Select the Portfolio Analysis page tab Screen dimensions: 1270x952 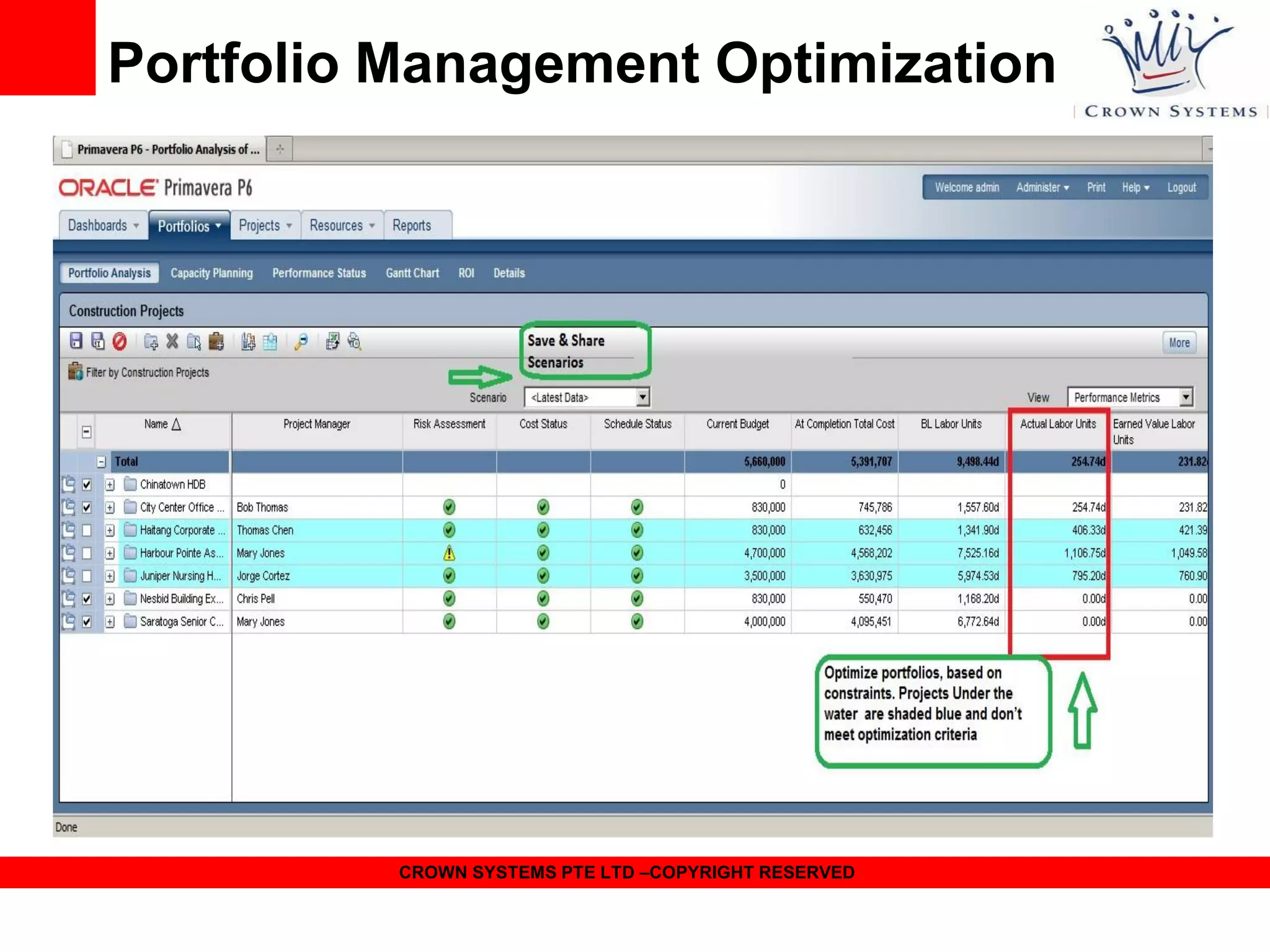[x=109, y=273]
